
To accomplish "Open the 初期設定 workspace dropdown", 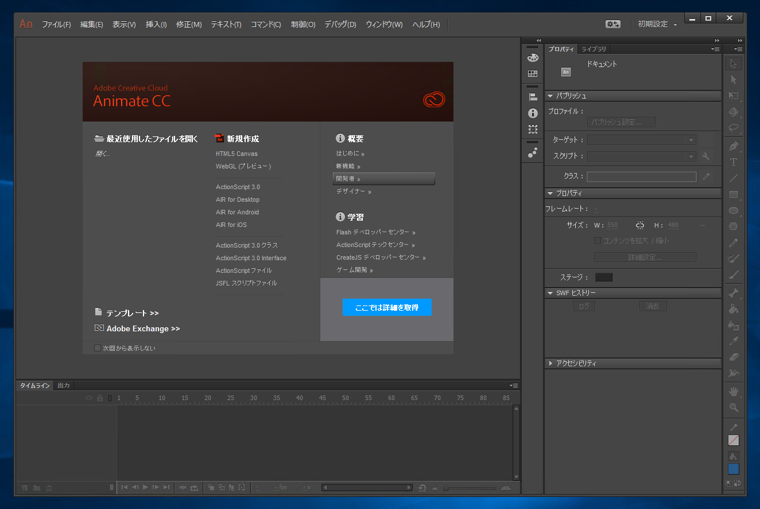I will pos(657,24).
